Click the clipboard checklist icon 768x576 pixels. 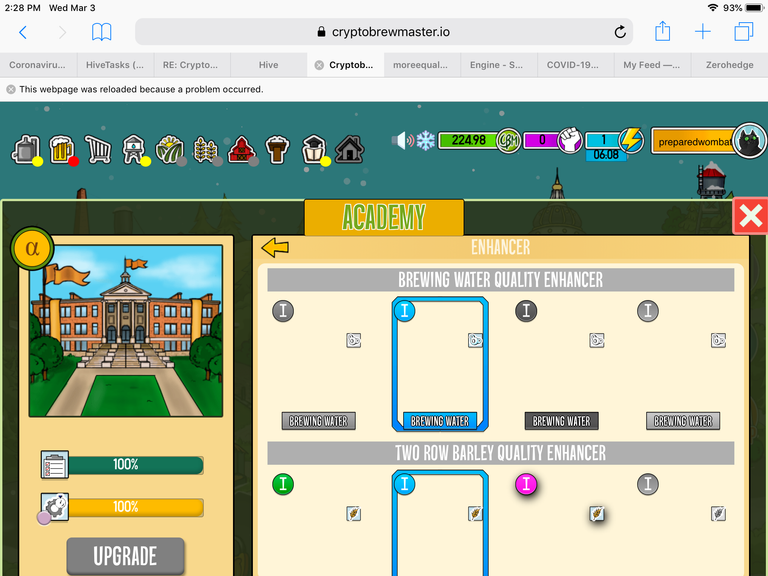[54, 465]
